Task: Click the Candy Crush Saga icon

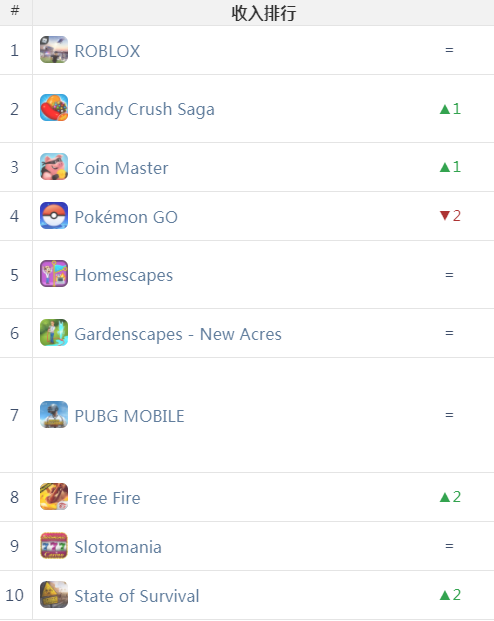Action: pyautogui.click(x=54, y=108)
